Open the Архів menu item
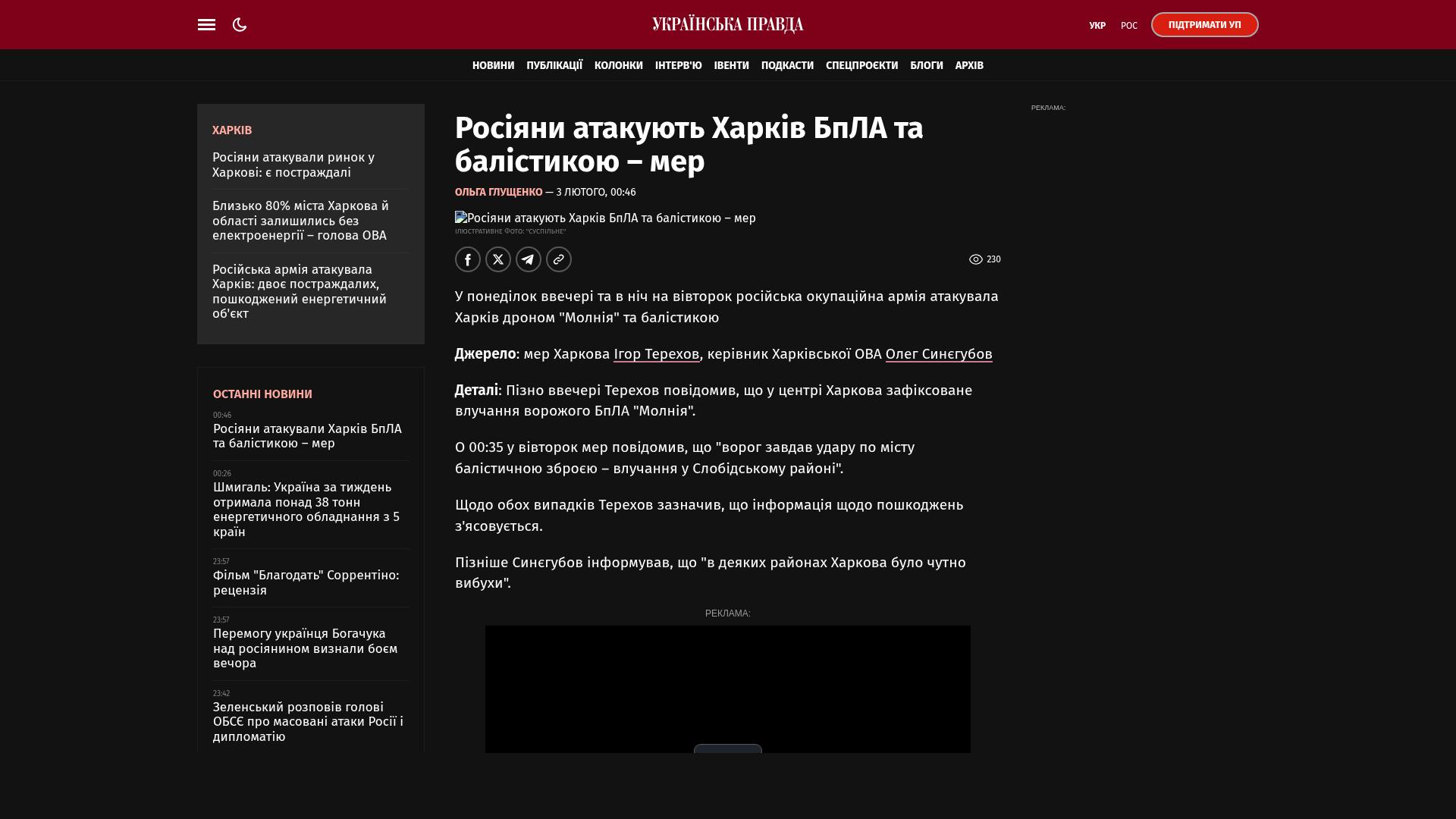Viewport: 1456px width, 819px height. point(969,66)
